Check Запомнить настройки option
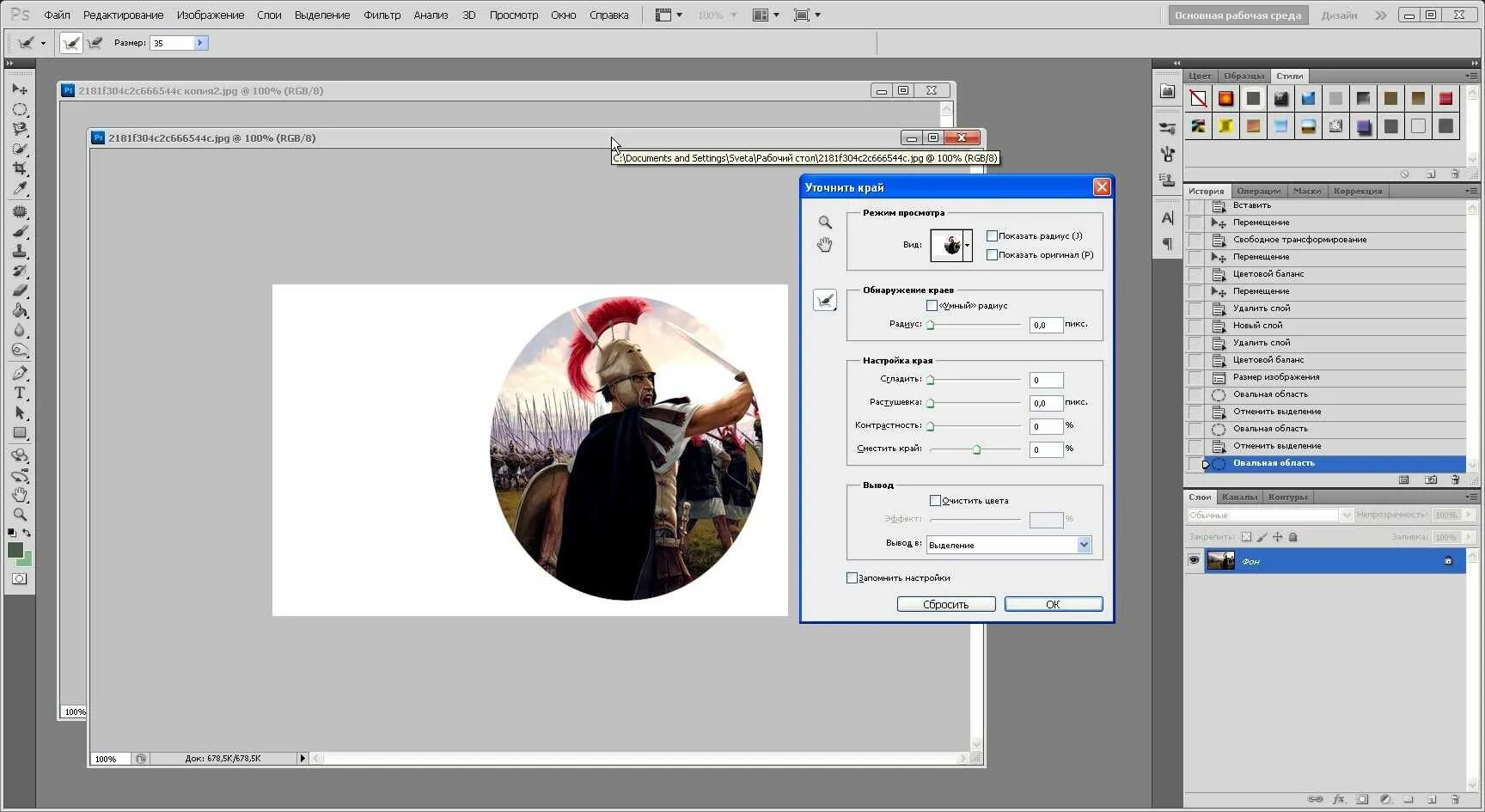The width and height of the screenshot is (1485, 812). (852, 578)
